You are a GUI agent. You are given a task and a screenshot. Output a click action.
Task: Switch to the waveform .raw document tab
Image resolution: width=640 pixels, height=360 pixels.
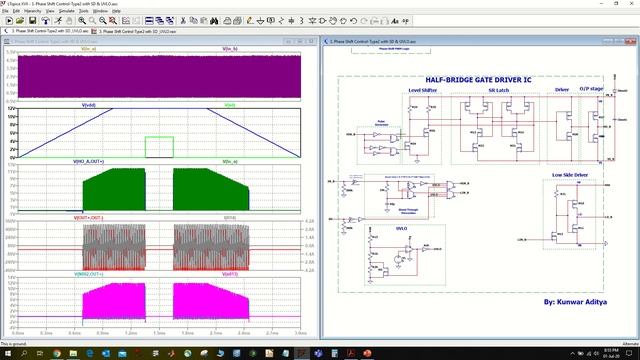[x=134, y=31]
